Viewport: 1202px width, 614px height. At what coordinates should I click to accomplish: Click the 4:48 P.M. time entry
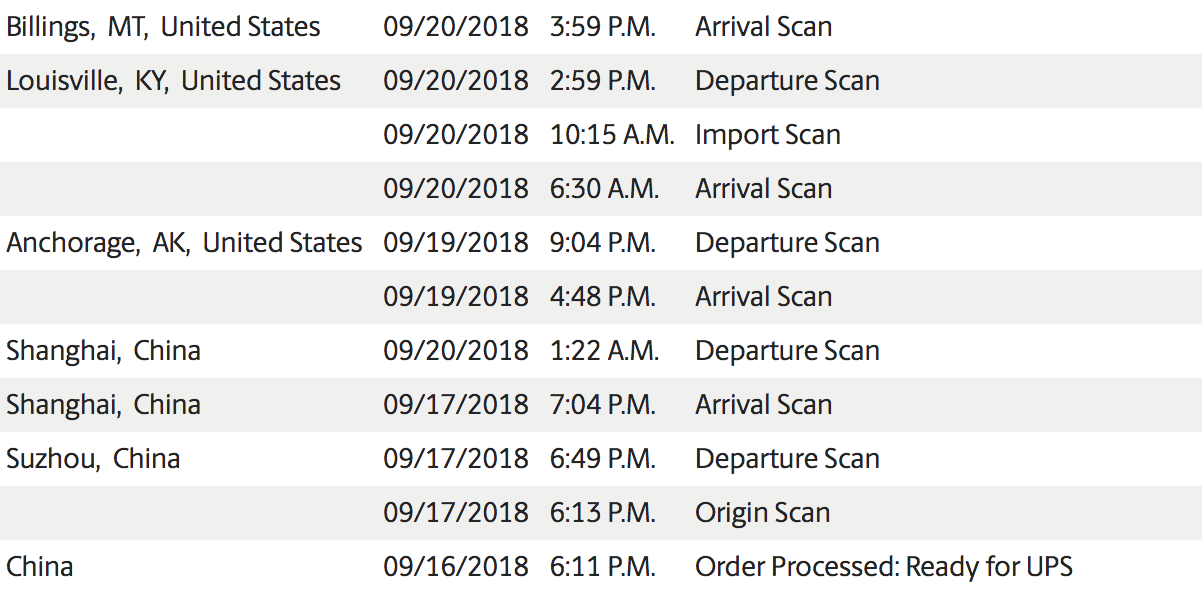[603, 297]
